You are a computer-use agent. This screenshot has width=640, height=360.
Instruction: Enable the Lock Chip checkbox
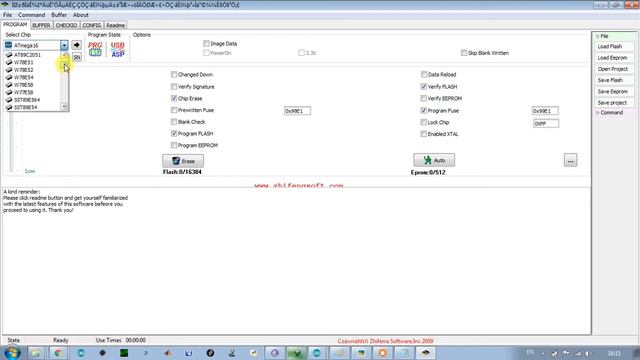(424, 122)
